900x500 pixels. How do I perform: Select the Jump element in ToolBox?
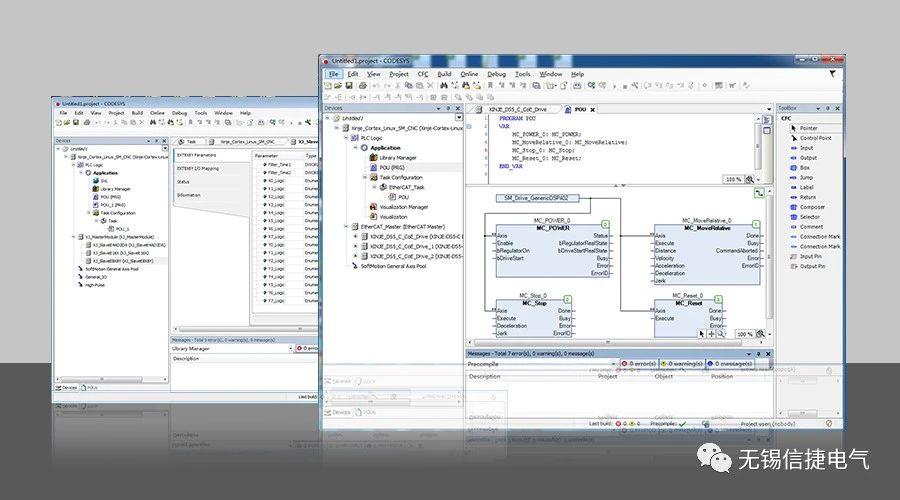802,177
